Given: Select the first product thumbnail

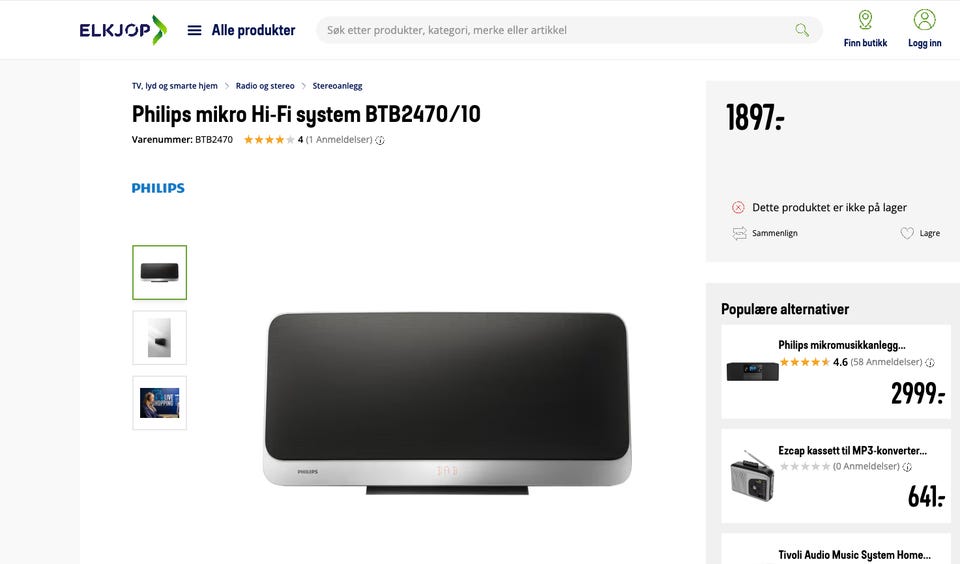Looking at the screenshot, I should [x=160, y=273].
